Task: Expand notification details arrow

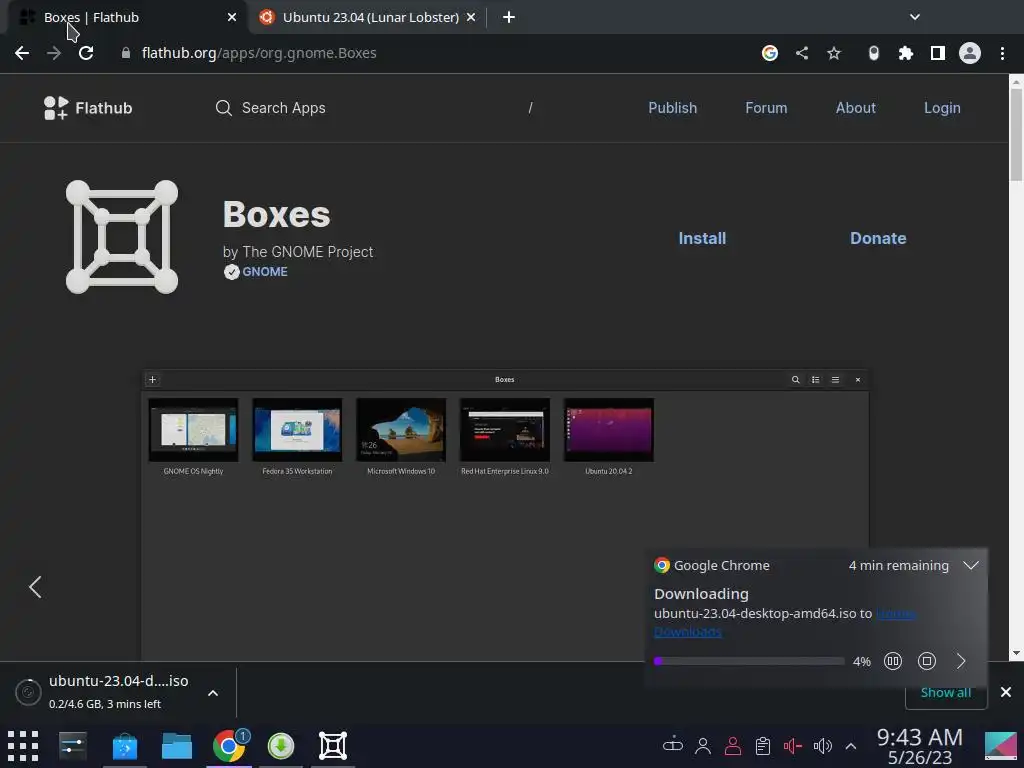Action: [961, 661]
